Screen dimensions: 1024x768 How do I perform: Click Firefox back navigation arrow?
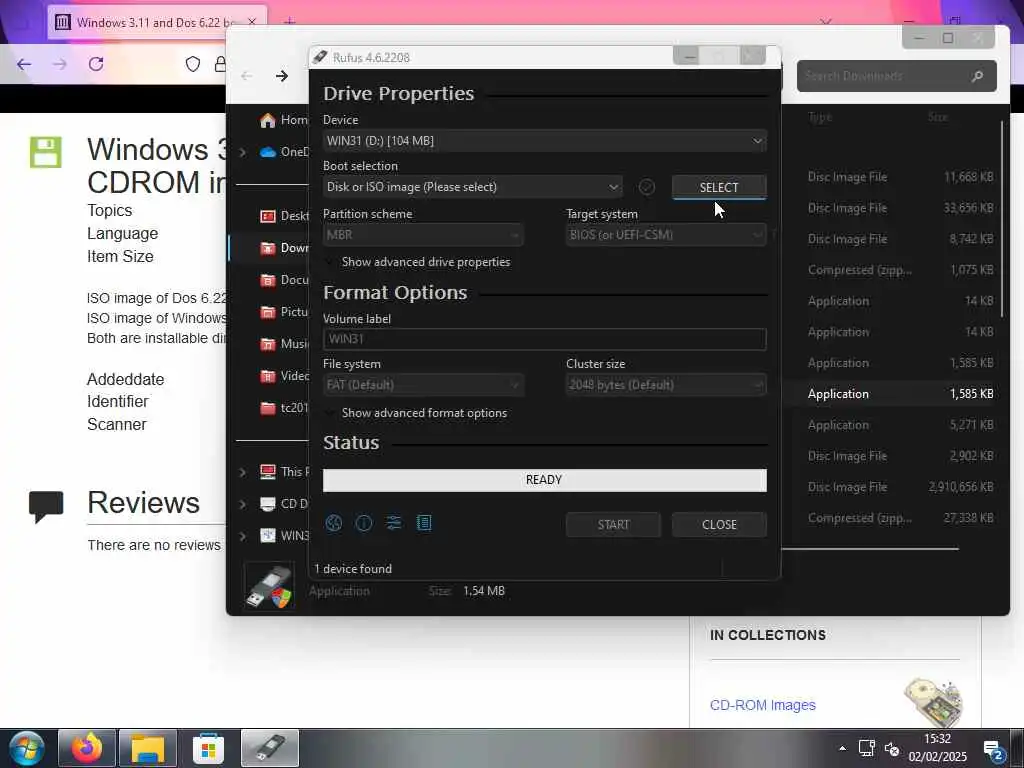point(24,64)
